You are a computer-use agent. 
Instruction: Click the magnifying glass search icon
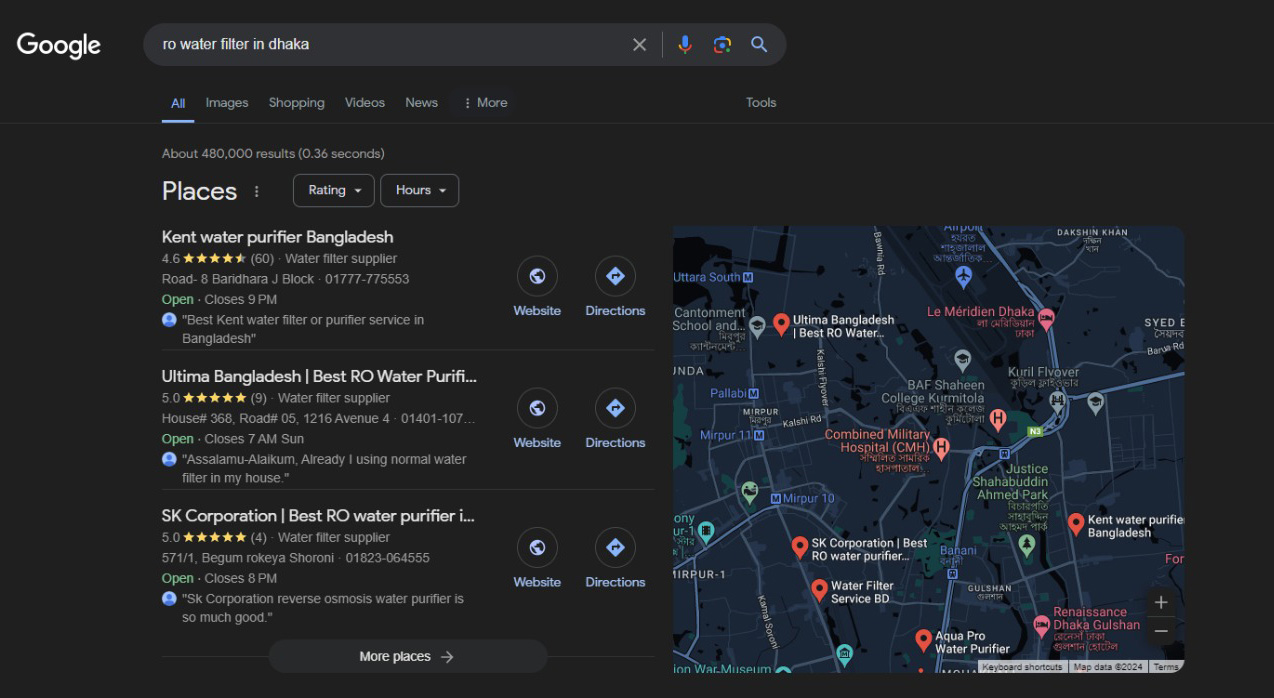tap(759, 45)
